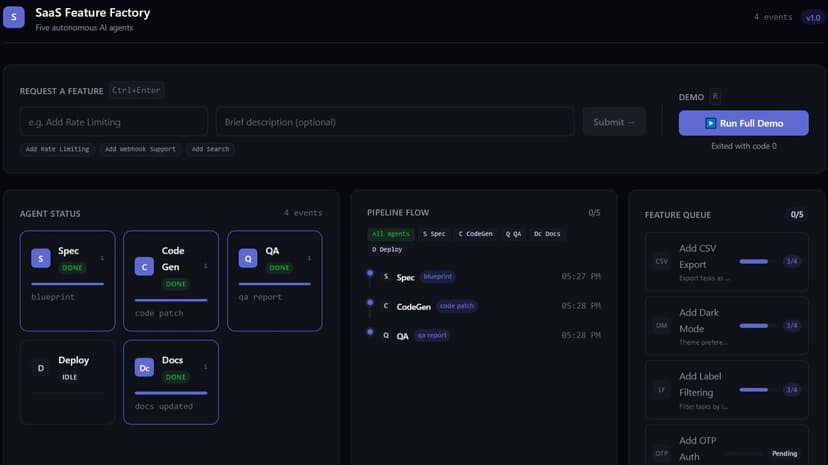
Task: Click the R shortcut badge next to DEMO
Action: tap(715, 96)
